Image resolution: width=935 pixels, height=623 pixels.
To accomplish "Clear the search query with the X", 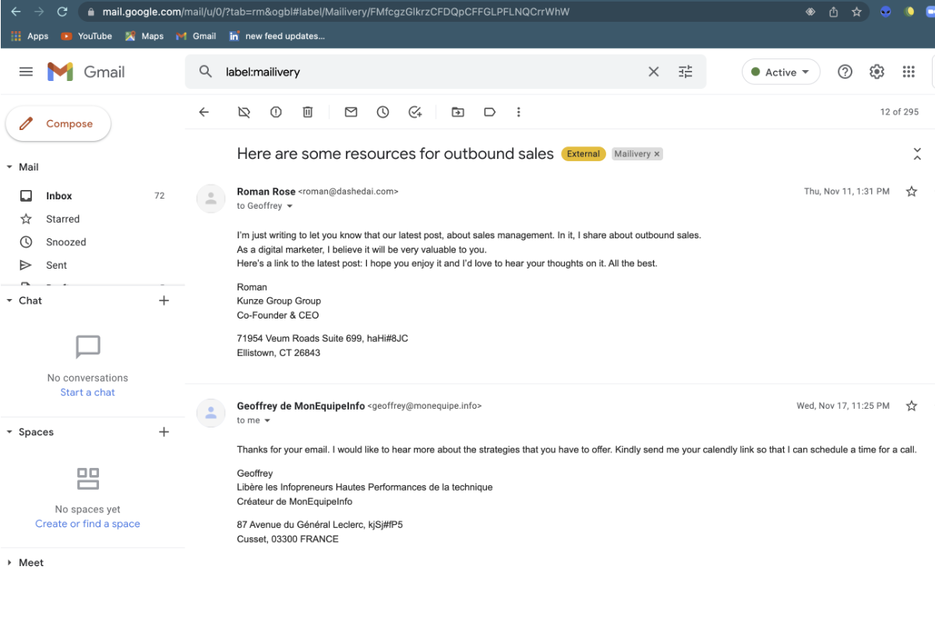I will pyautogui.click(x=654, y=71).
